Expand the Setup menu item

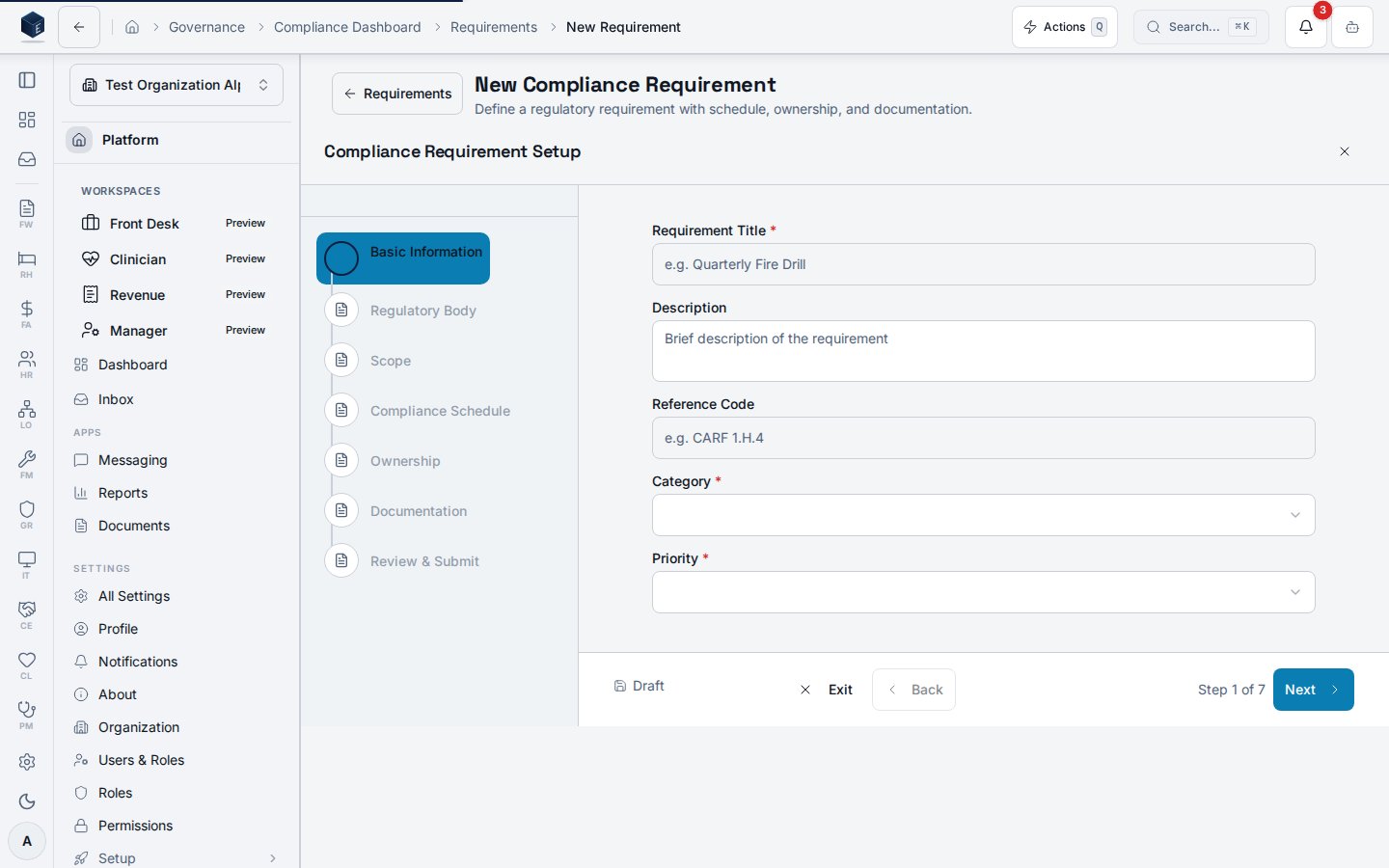[177, 858]
